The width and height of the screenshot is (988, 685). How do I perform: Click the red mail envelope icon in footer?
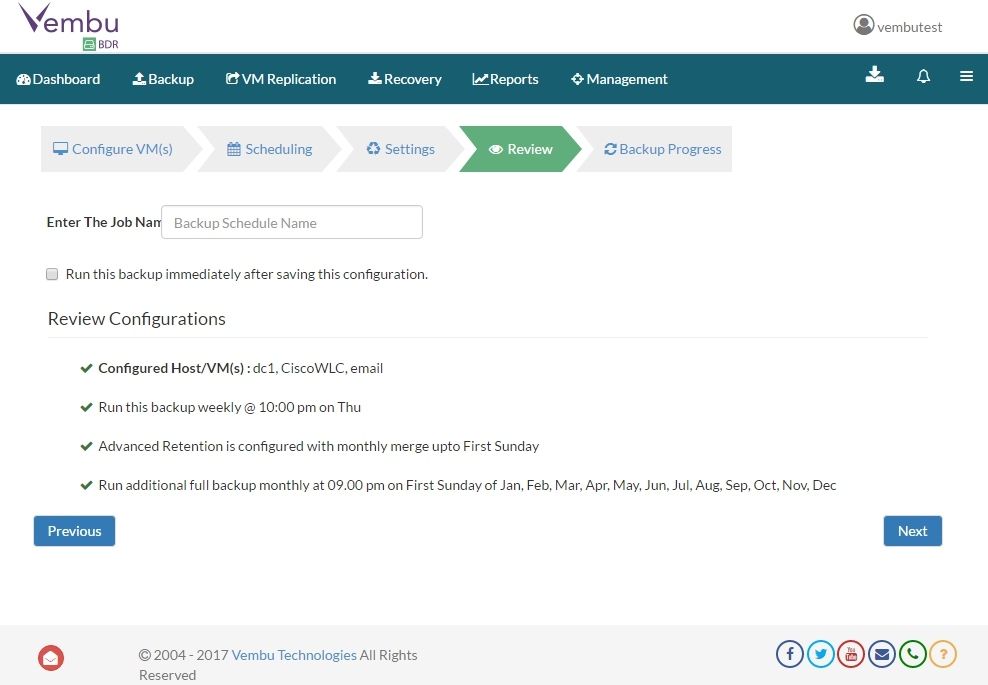pos(51,658)
